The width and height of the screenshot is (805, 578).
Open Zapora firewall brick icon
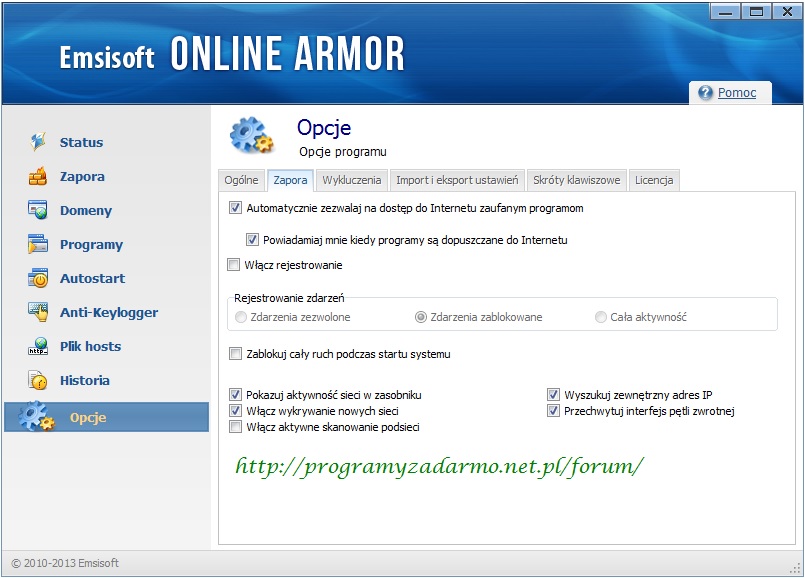pyautogui.click(x=38, y=177)
